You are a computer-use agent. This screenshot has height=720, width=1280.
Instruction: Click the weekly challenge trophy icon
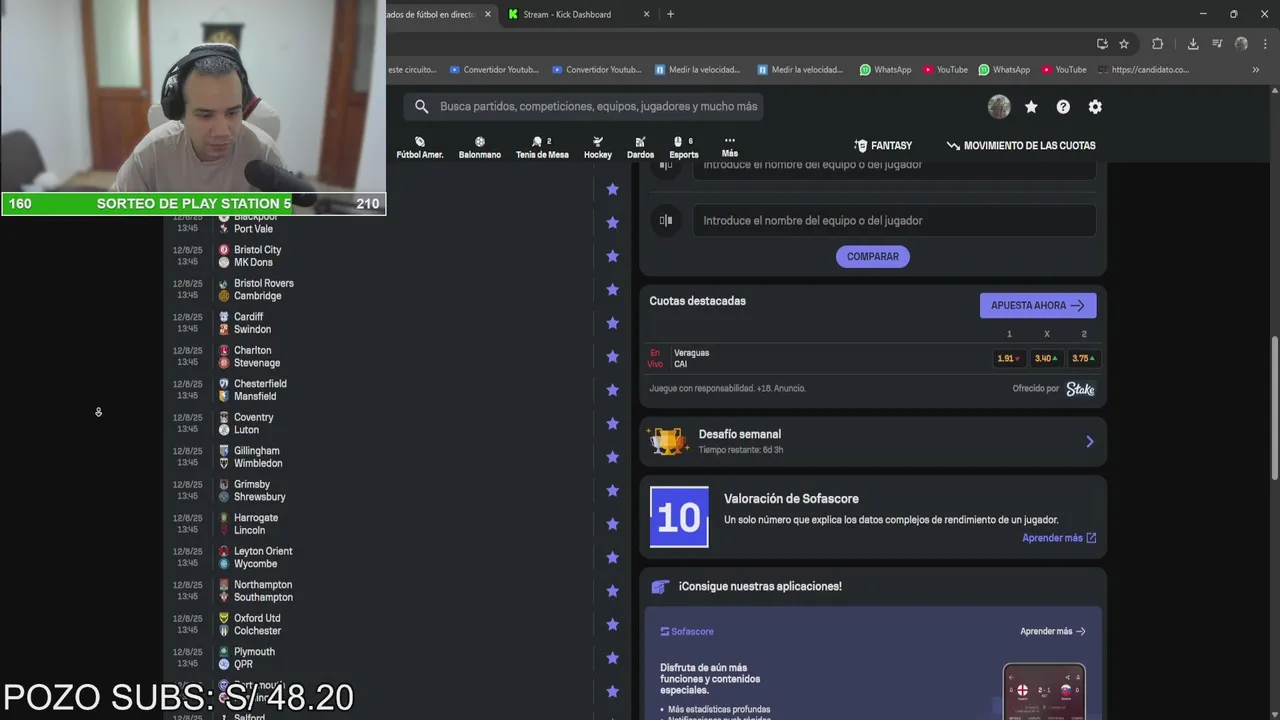coord(667,441)
